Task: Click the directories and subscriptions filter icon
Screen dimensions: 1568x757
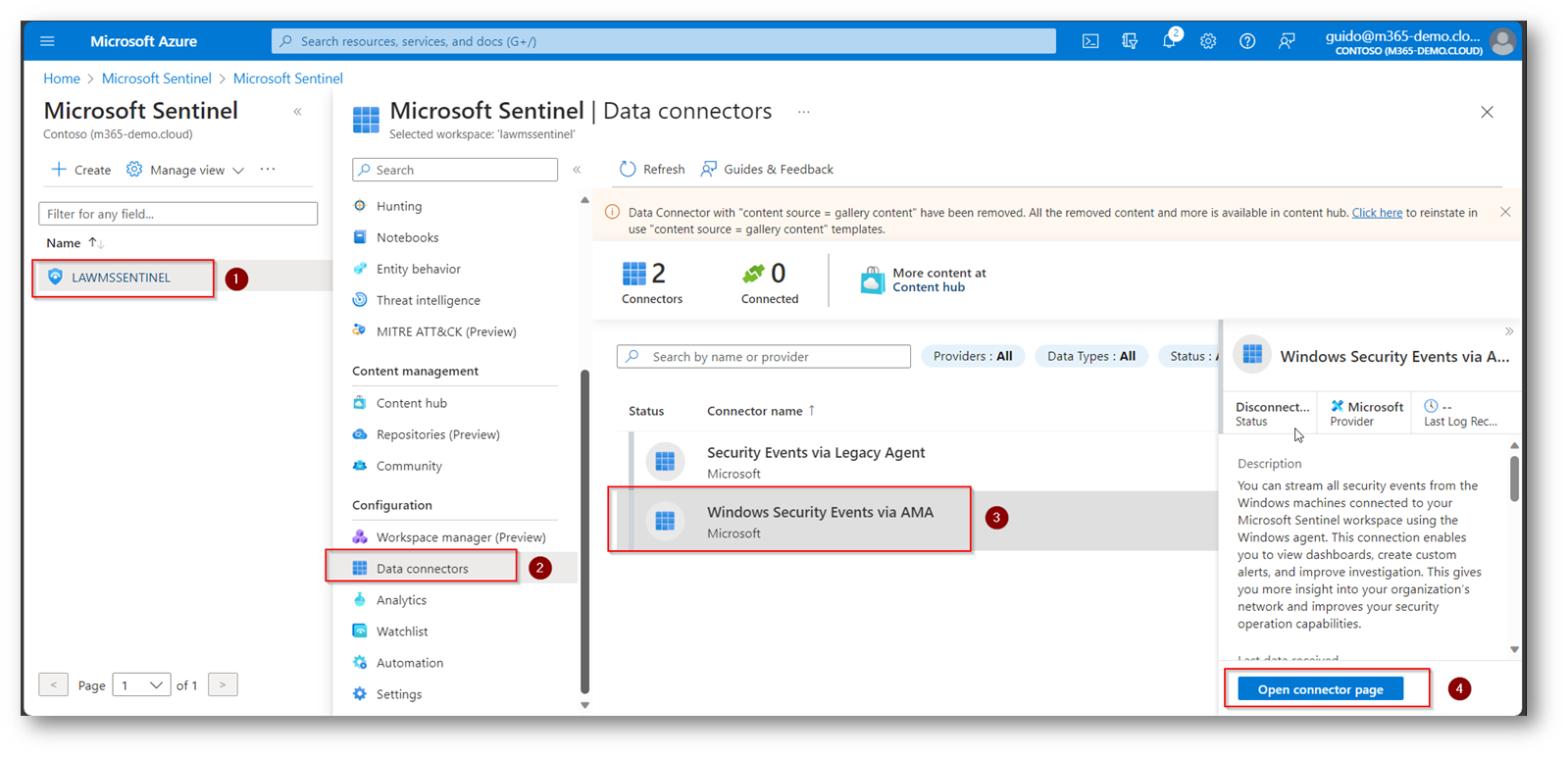Action: coord(1130,41)
